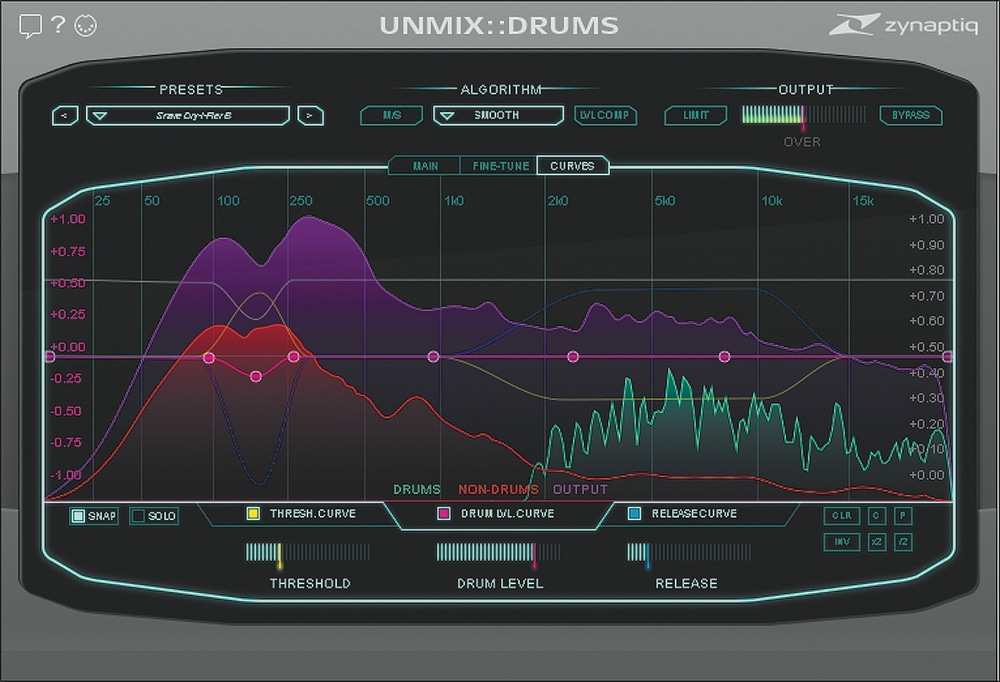Click the /2 curve halve button
The image size is (1000, 682).
(903, 542)
